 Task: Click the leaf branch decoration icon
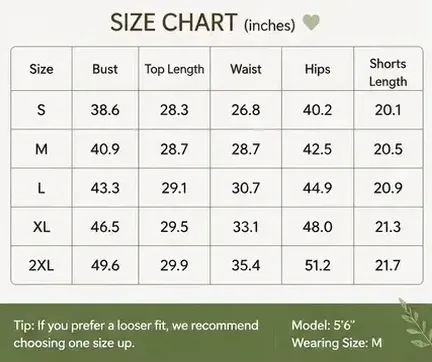pyautogui.click(x=415, y=323)
